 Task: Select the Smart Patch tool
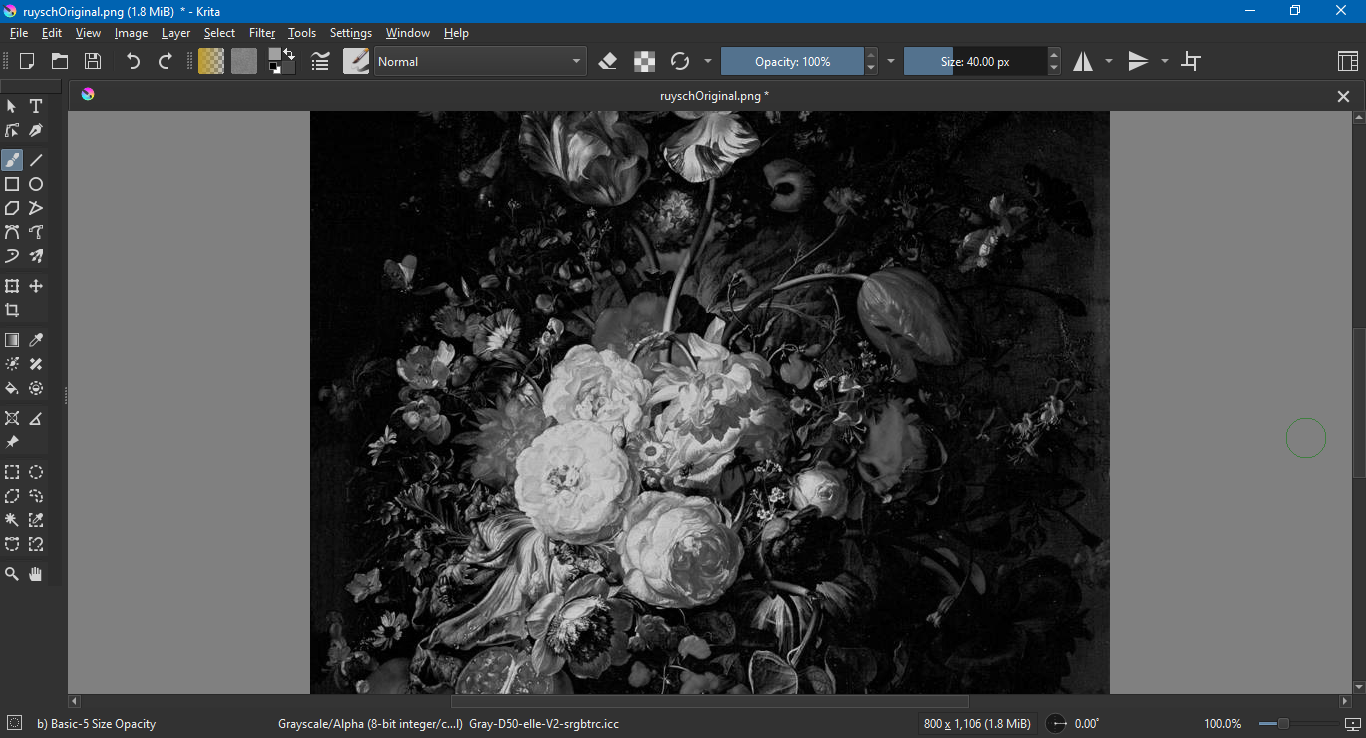click(36, 364)
